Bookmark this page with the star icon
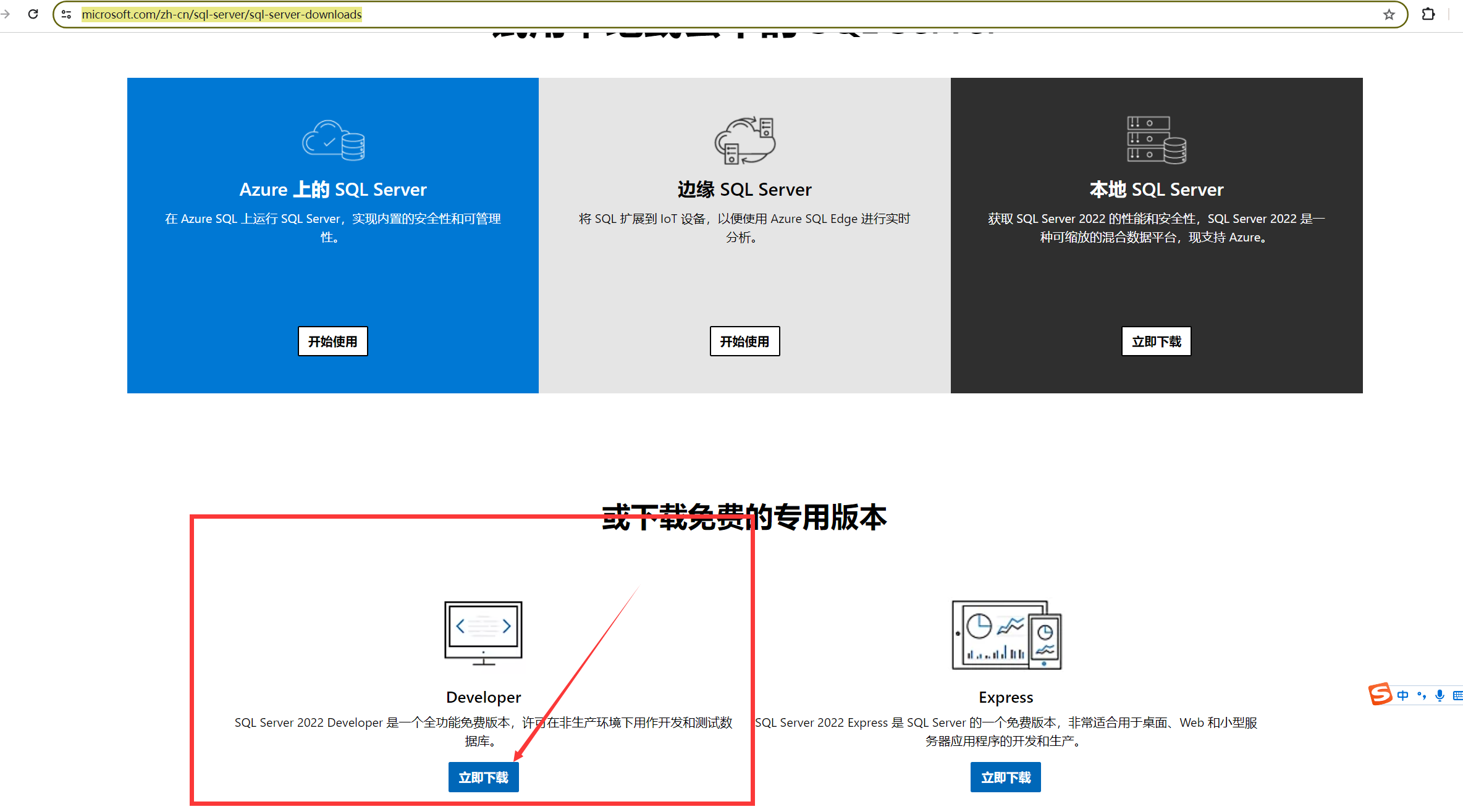Image resolution: width=1463 pixels, height=812 pixels. (x=1388, y=15)
